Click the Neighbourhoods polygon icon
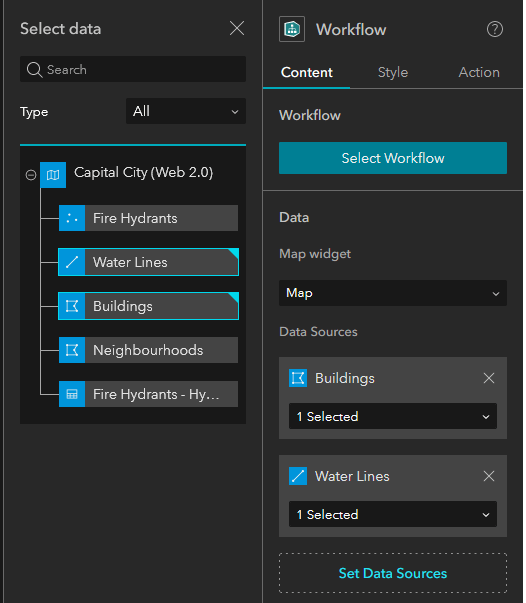Screen dimensions: 526x603 [72, 350]
